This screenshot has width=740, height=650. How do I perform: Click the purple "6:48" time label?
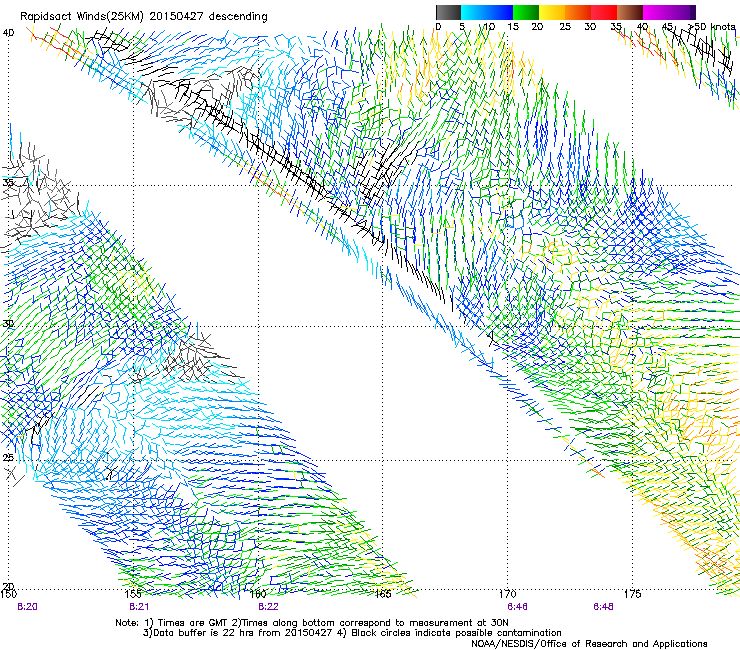603,607
